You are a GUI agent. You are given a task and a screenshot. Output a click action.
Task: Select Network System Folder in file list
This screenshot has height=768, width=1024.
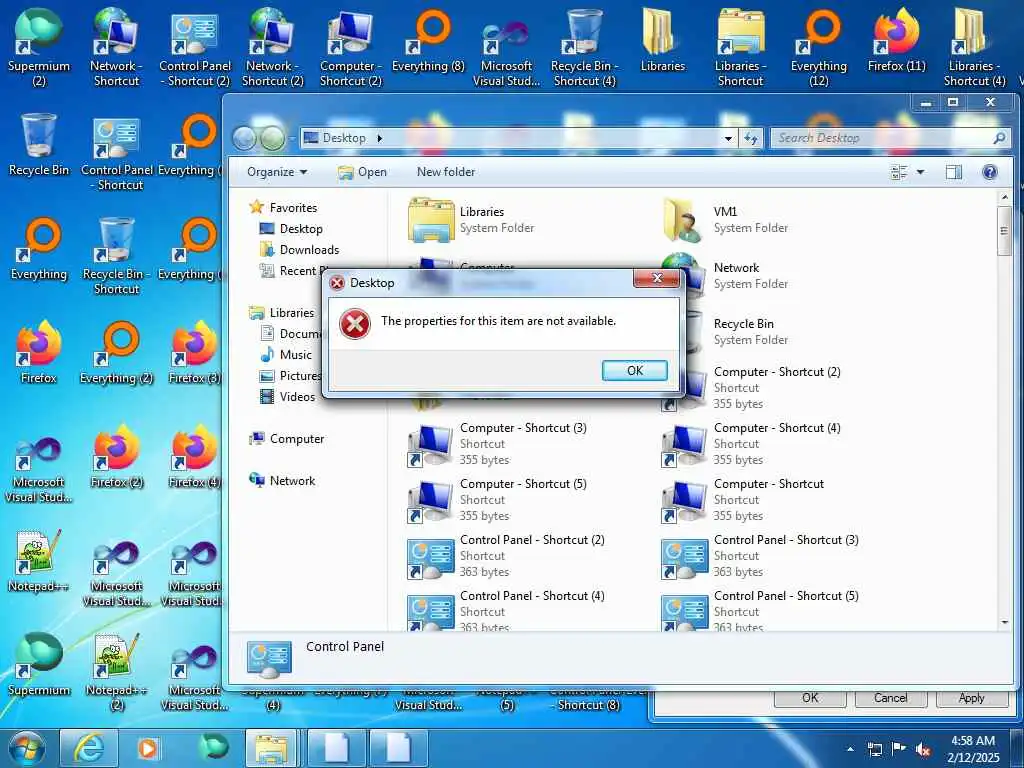point(725,276)
